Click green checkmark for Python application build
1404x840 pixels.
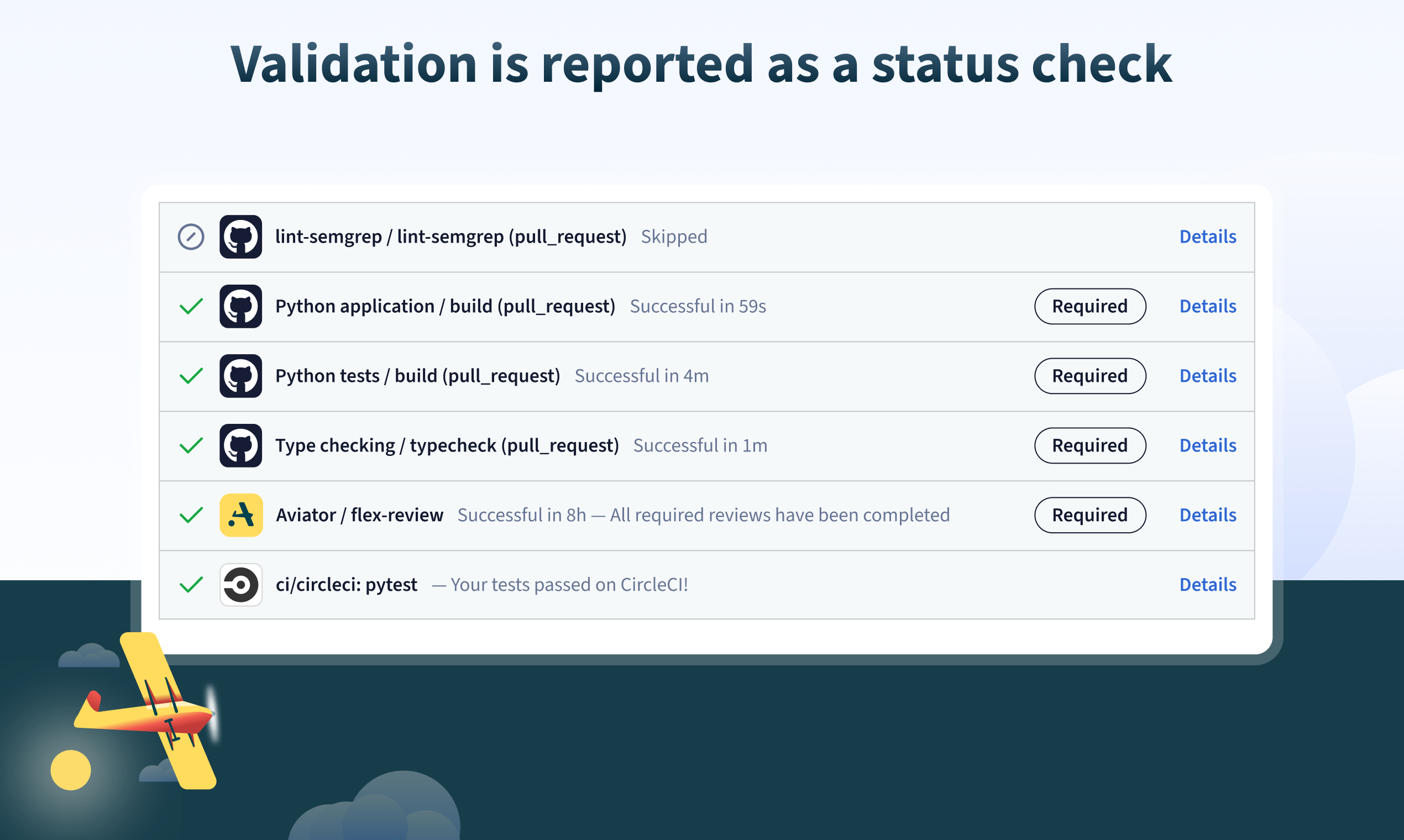(x=191, y=306)
